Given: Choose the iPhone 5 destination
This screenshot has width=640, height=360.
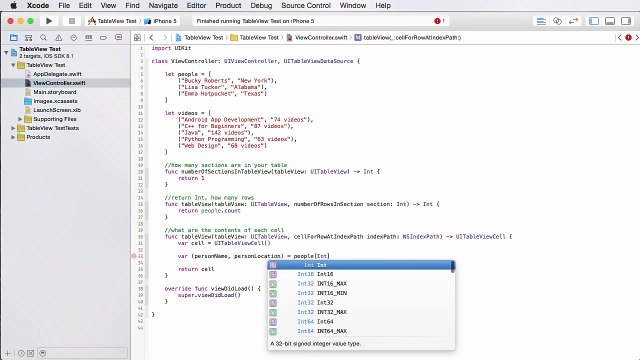Looking at the screenshot, I should point(160,21).
